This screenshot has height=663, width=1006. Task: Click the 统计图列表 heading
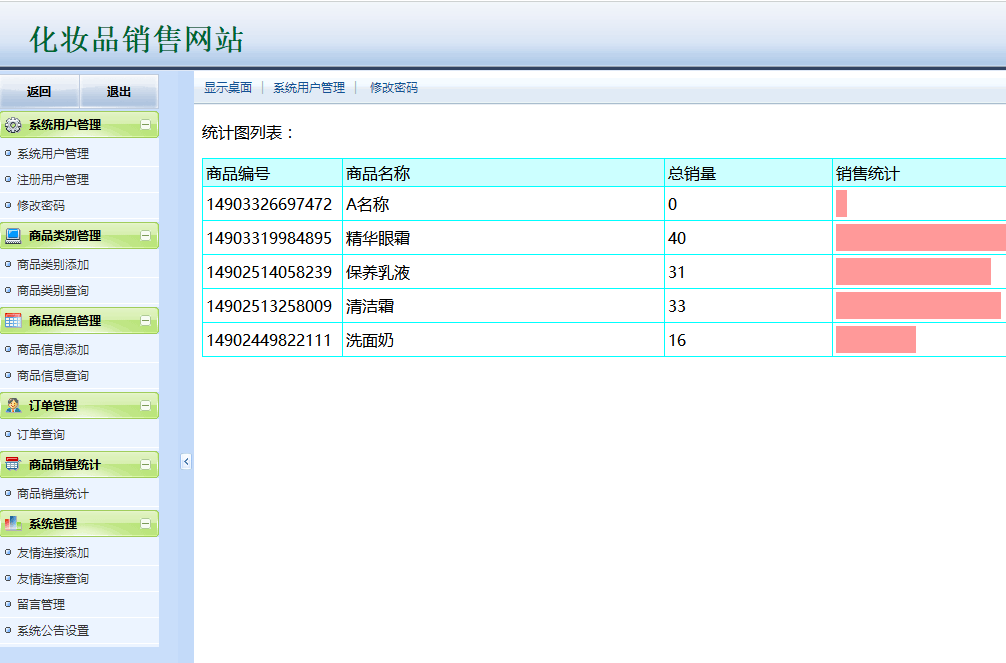click(247, 133)
